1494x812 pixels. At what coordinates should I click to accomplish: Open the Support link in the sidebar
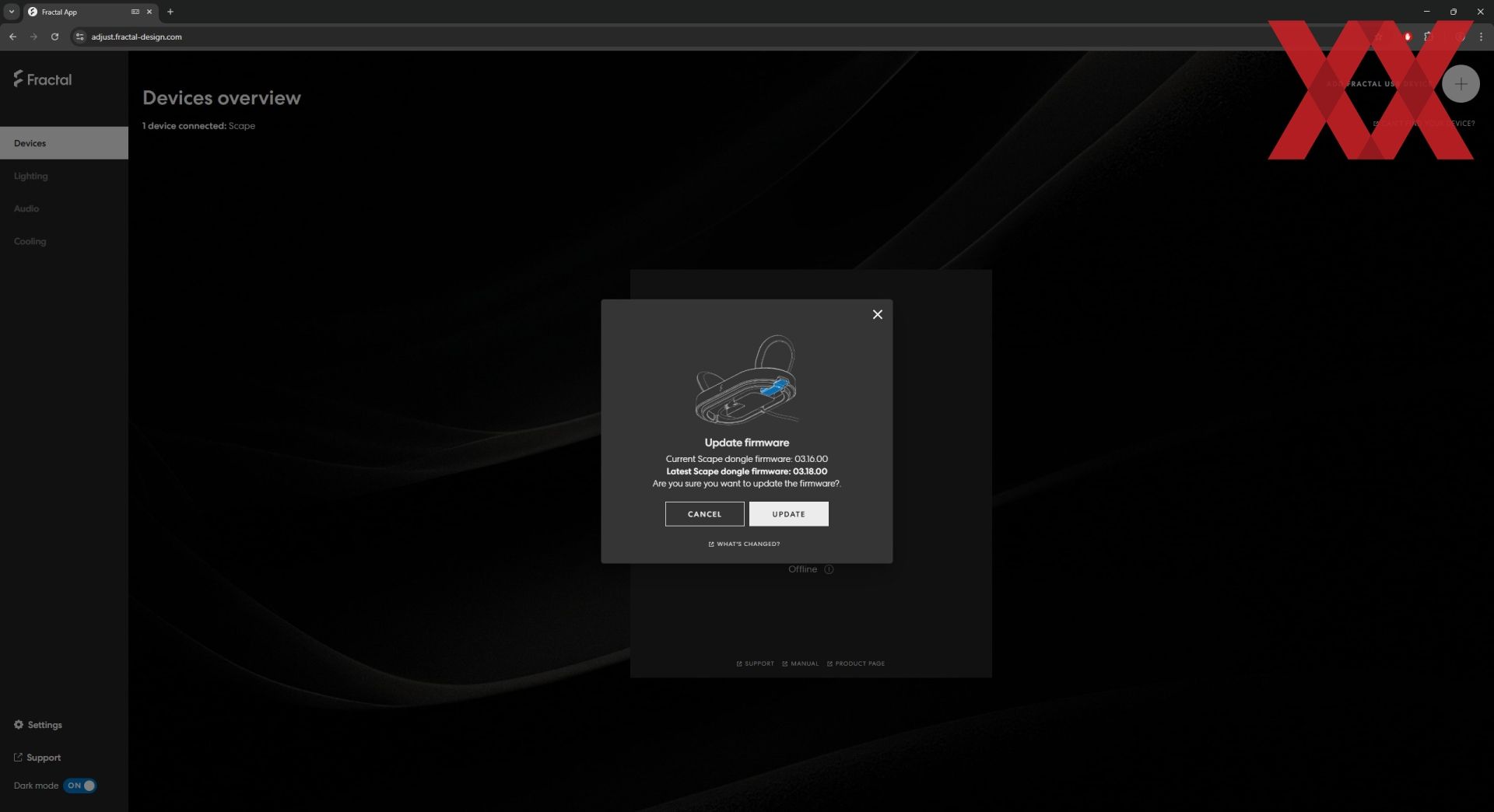coord(37,758)
